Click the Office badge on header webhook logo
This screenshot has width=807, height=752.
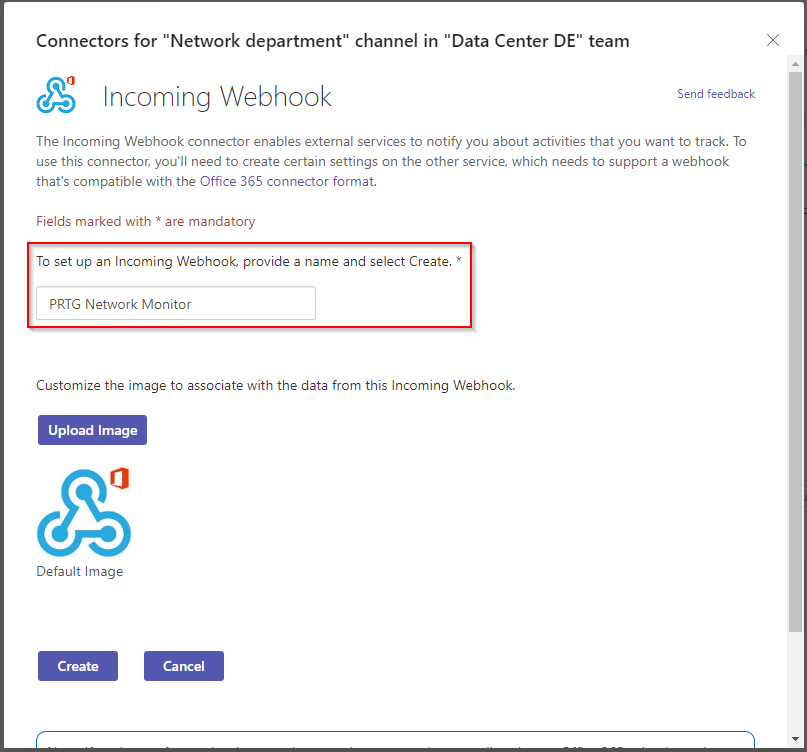click(71, 81)
